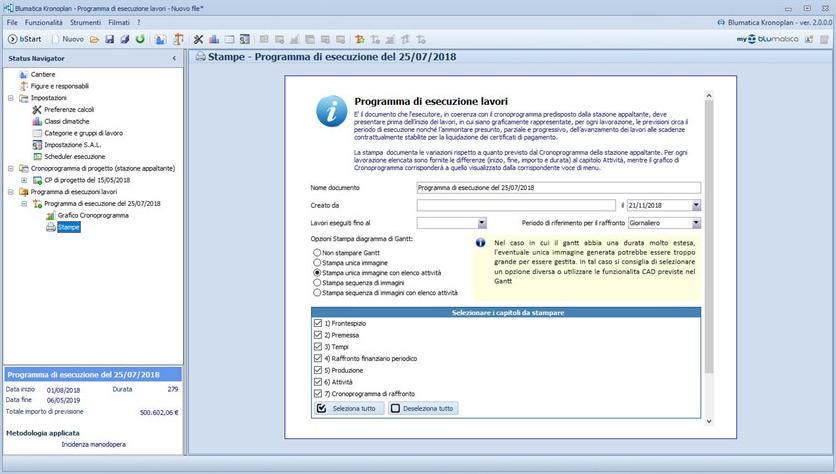Click the orange crane icon in the toolbar
This screenshot has width=836, height=474.
(x=179, y=39)
